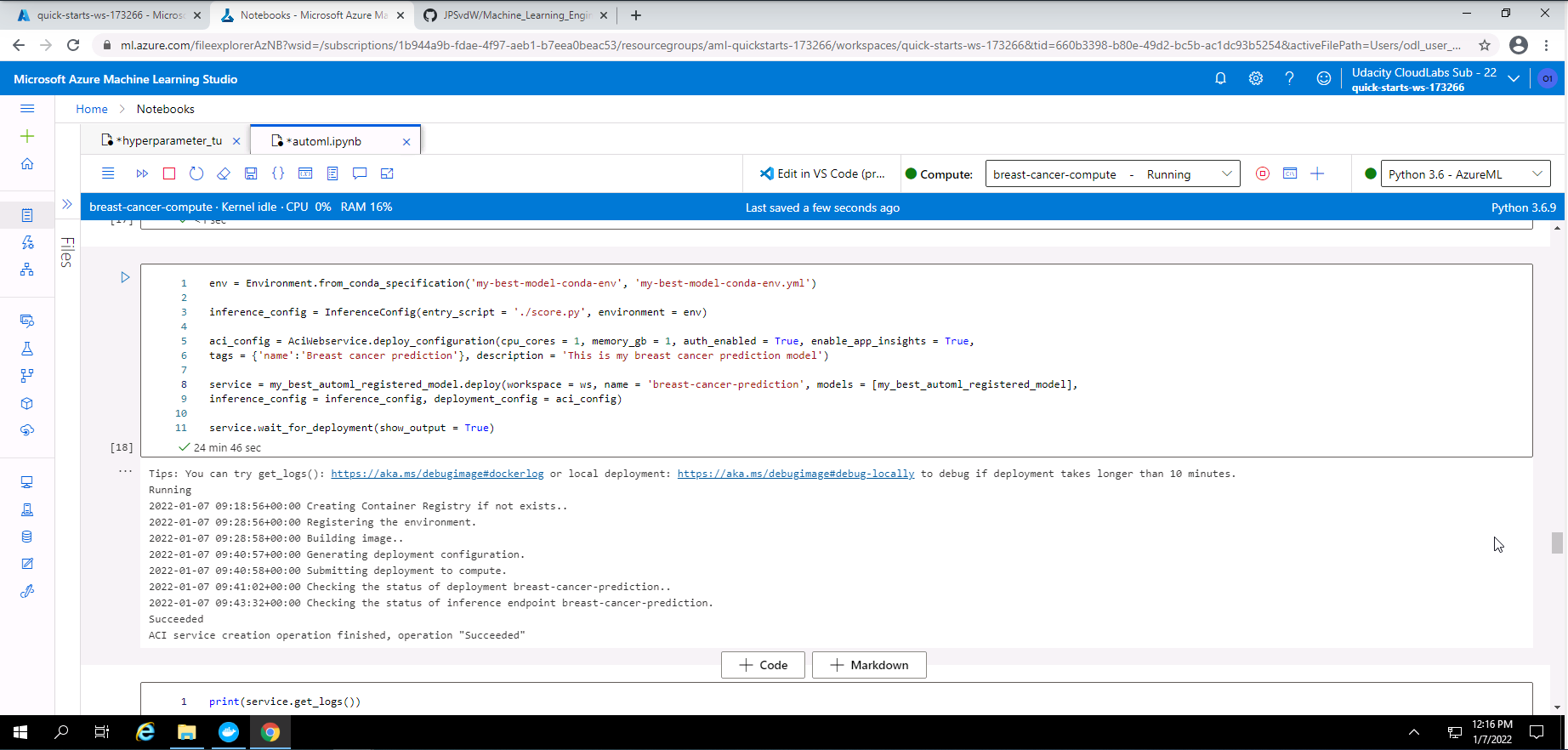
Task: Open the debugimage#dockerlog link
Action: [437, 474]
